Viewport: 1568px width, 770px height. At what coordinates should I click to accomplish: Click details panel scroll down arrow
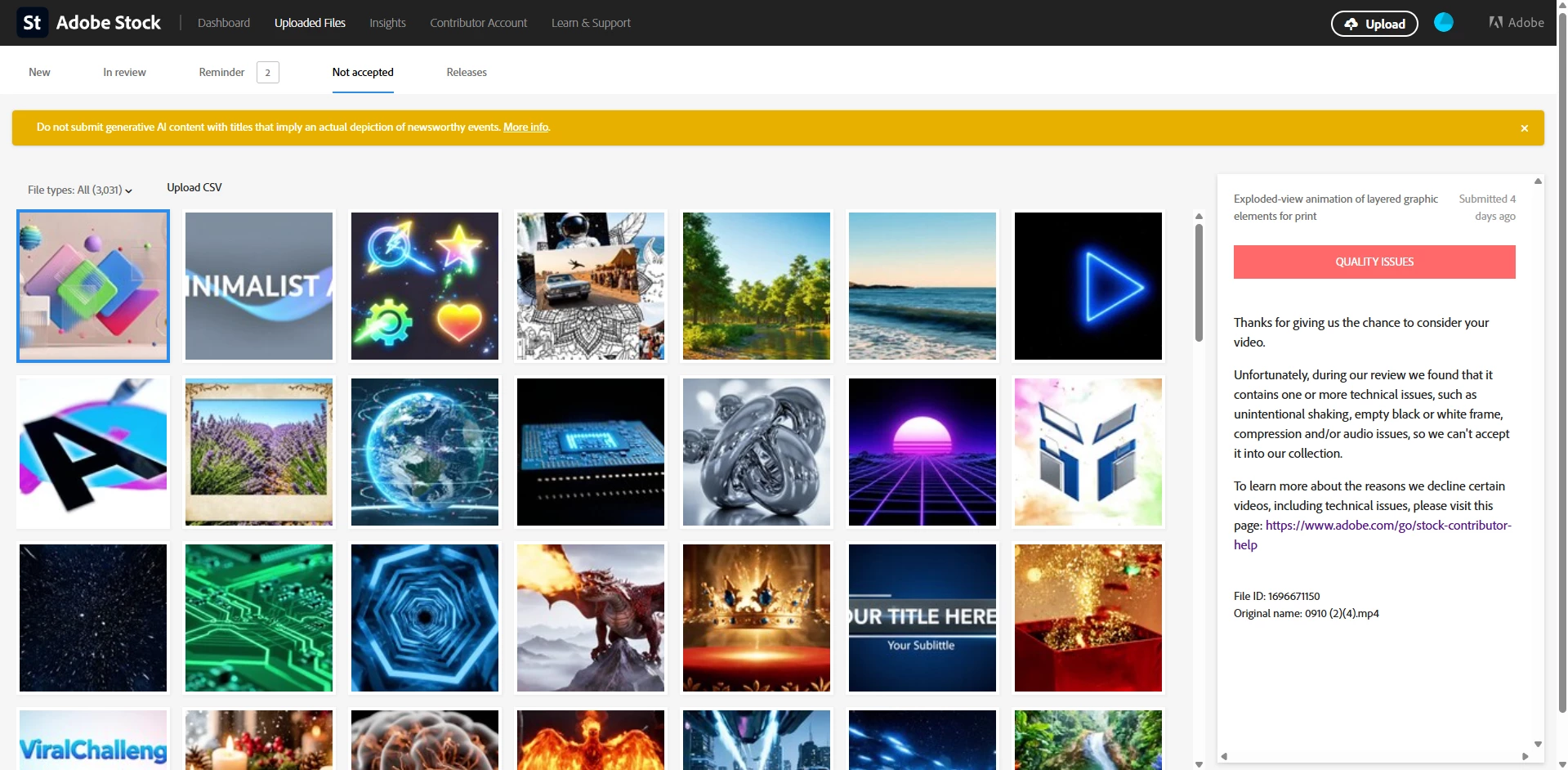click(1538, 744)
